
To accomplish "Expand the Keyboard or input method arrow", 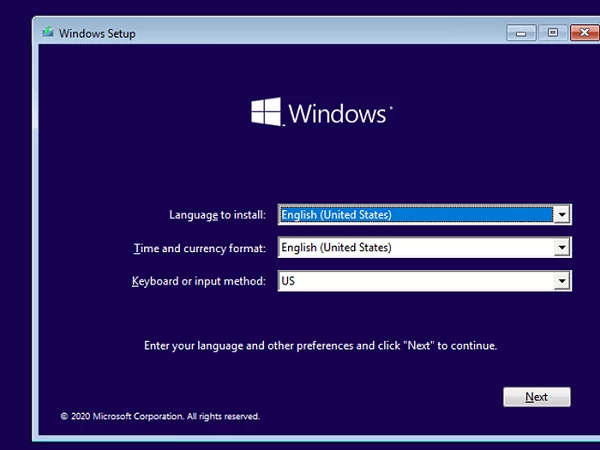I will (562, 281).
